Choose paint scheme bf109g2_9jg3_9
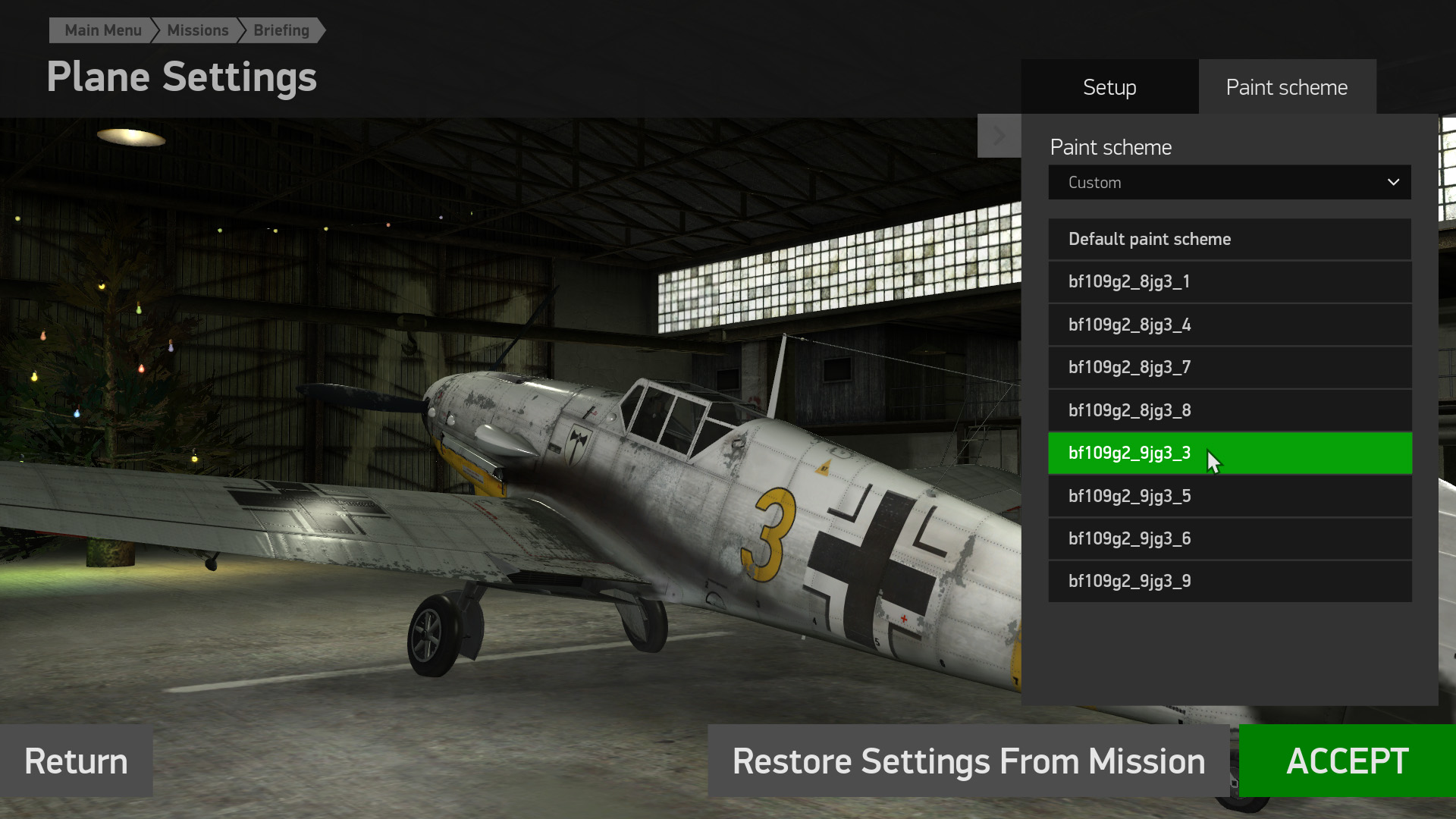Viewport: 1456px width, 819px height. pos(1229,582)
